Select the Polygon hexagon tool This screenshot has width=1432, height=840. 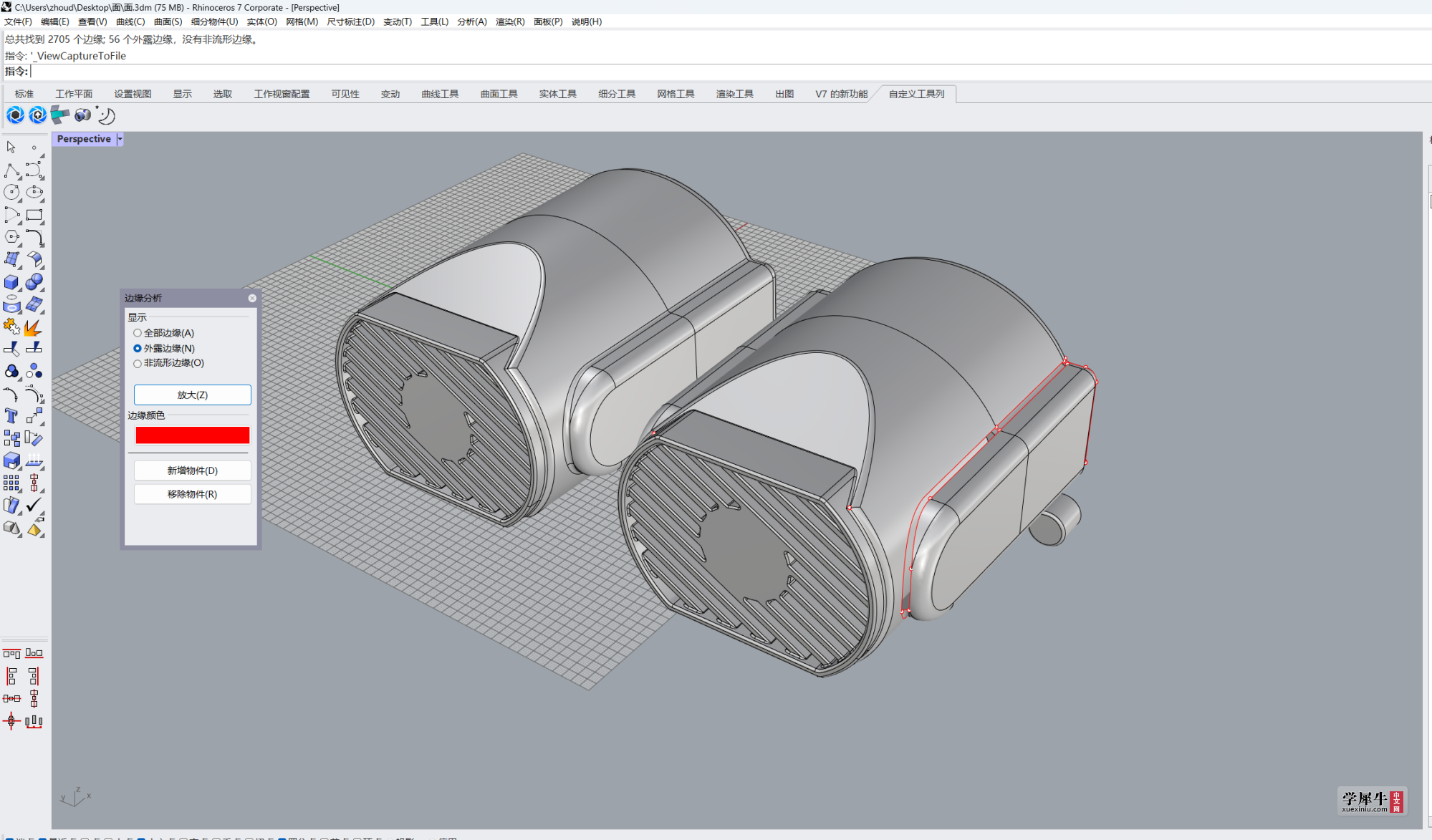click(11, 237)
